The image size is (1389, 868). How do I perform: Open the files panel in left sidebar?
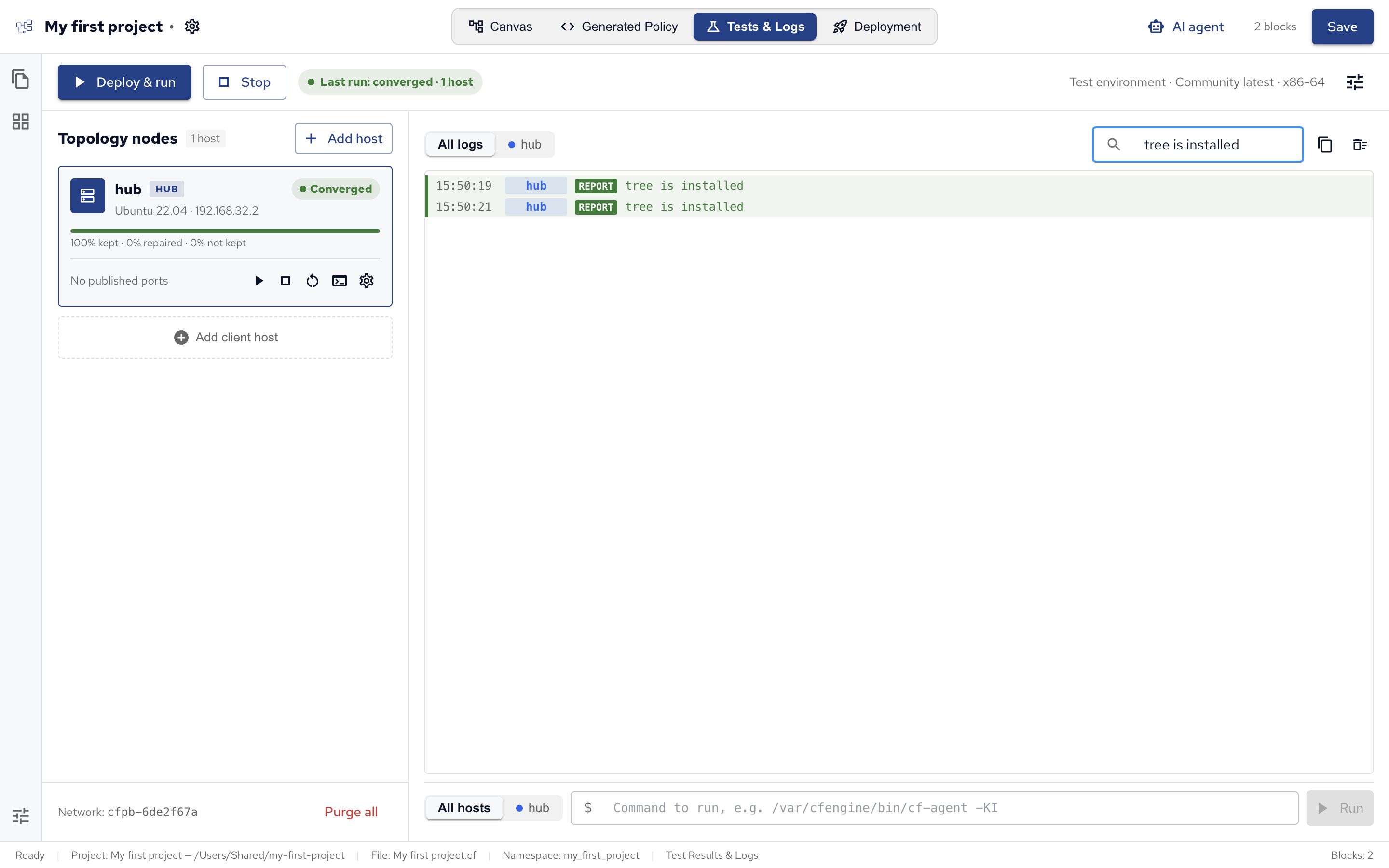click(x=21, y=79)
